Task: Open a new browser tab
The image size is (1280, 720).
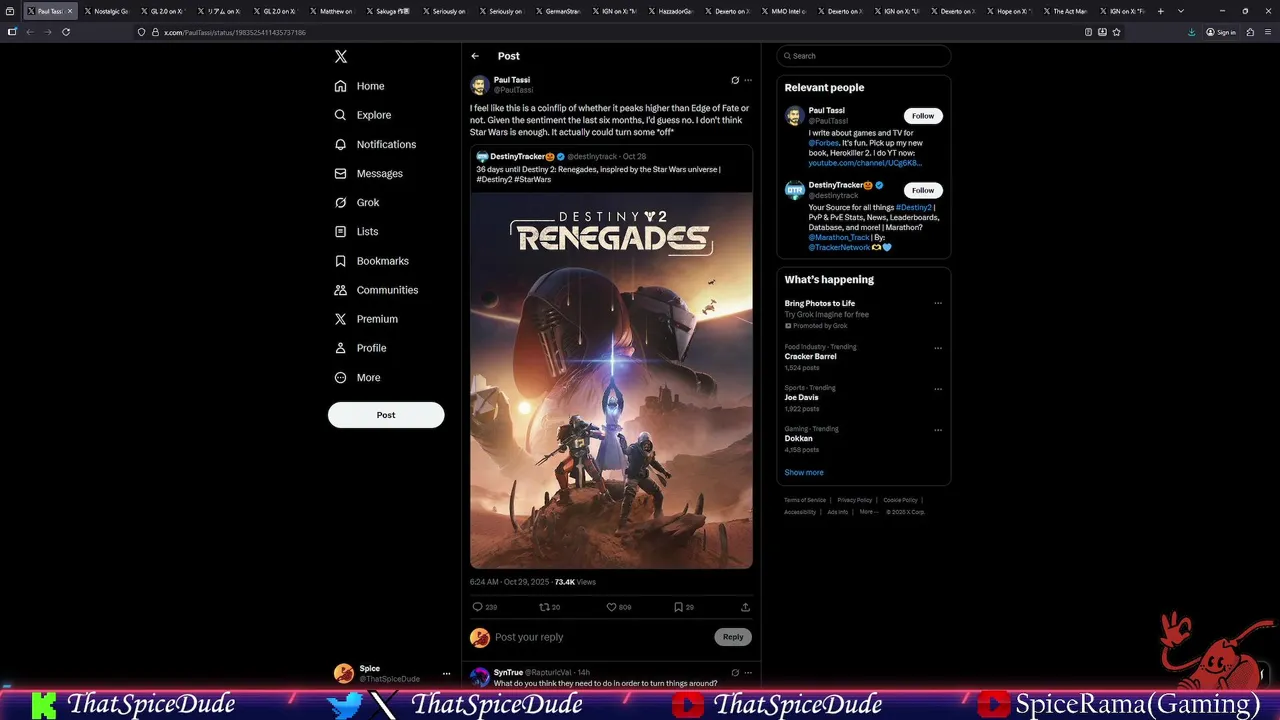Action: coord(1160,11)
